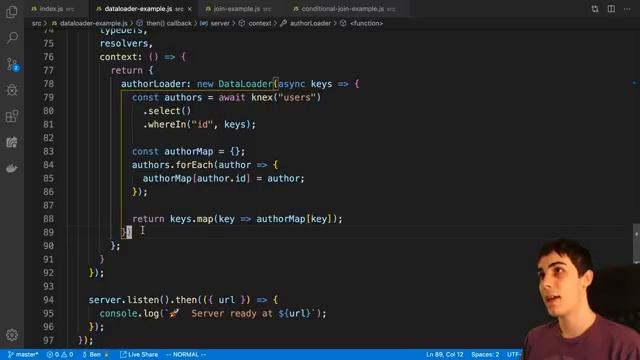Click resolvers on line 75
The height and width of the screenshot is (360, 640).
124,43
